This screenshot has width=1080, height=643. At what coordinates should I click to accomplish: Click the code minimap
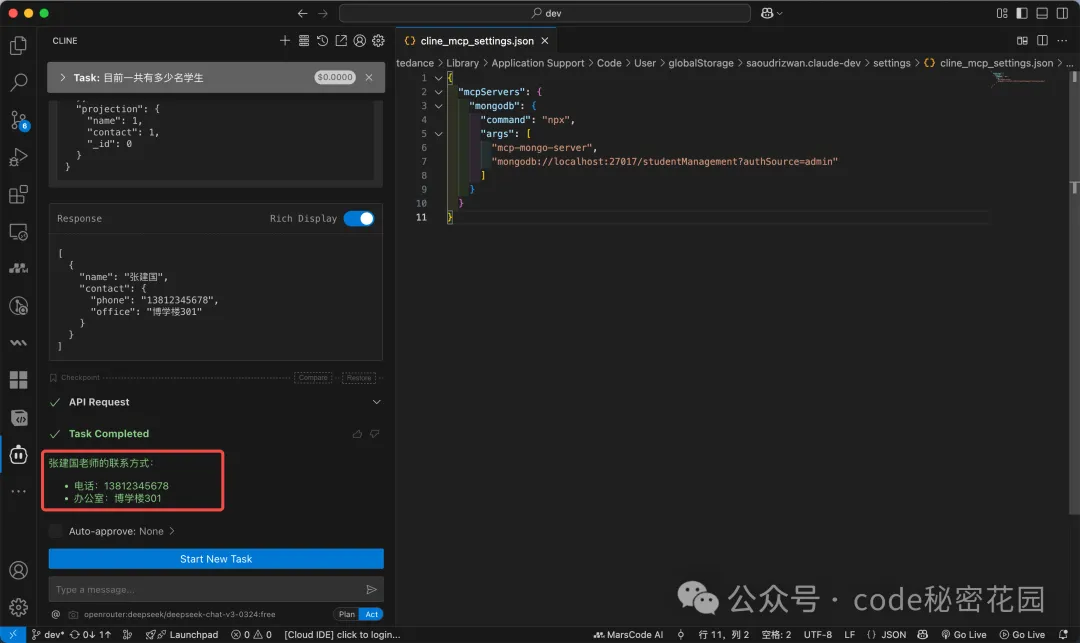(x=1019, y=78)
